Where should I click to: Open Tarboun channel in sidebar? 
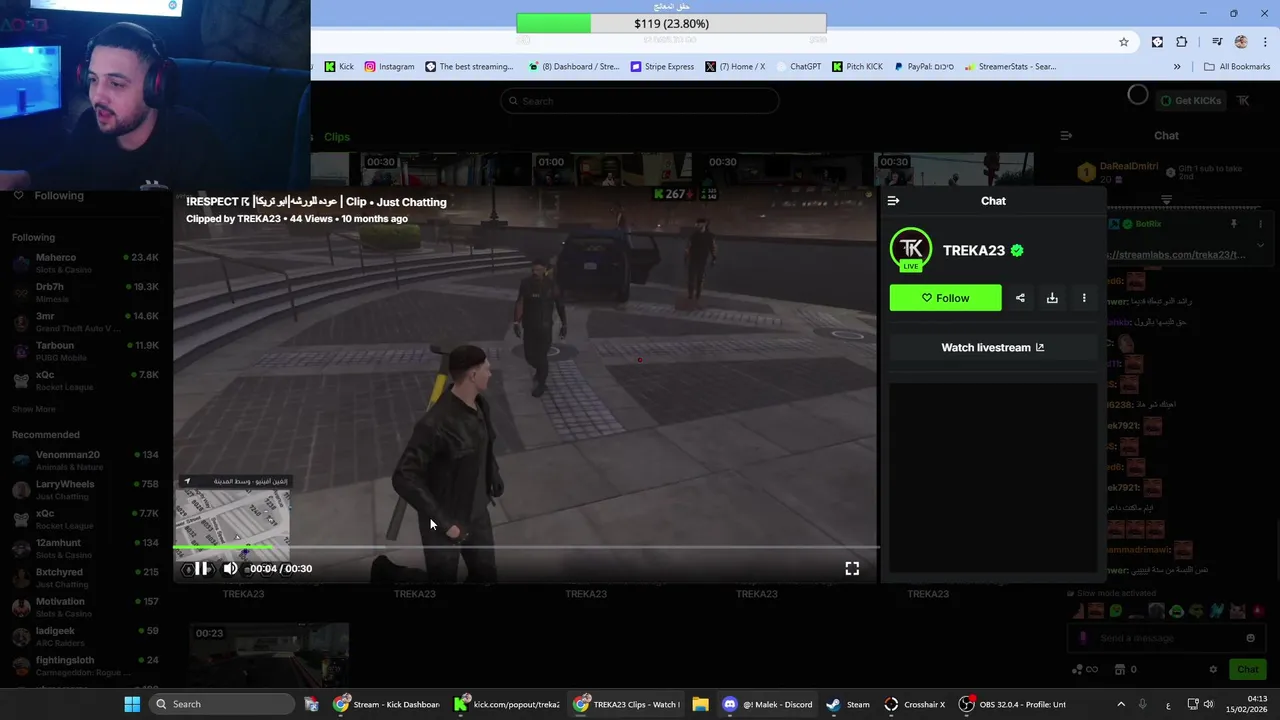pos(85,351)
